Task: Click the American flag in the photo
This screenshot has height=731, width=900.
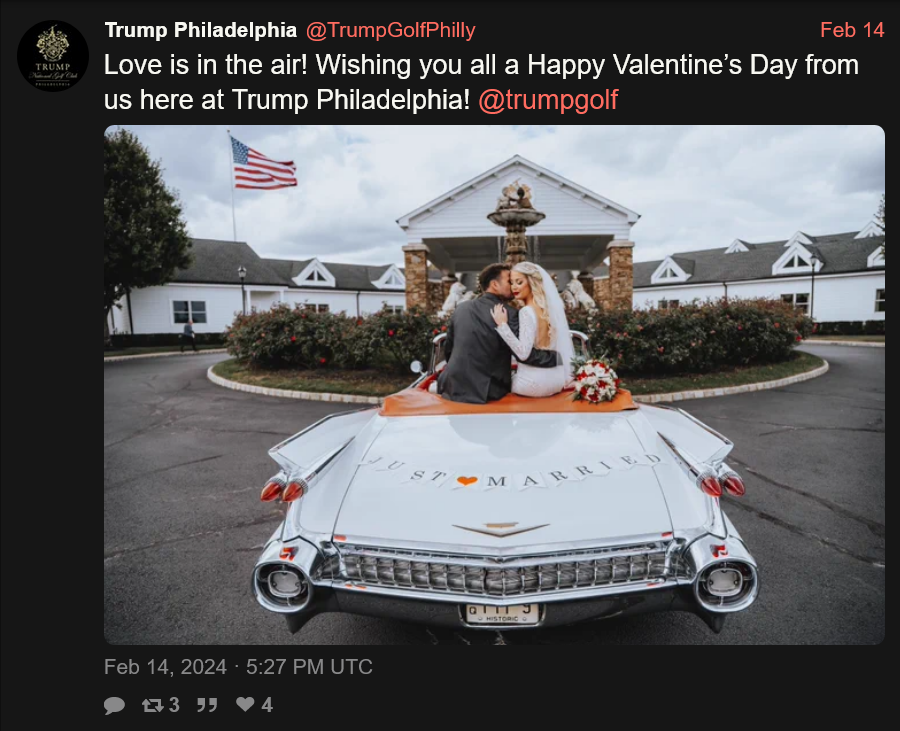Action: point(262,164)
